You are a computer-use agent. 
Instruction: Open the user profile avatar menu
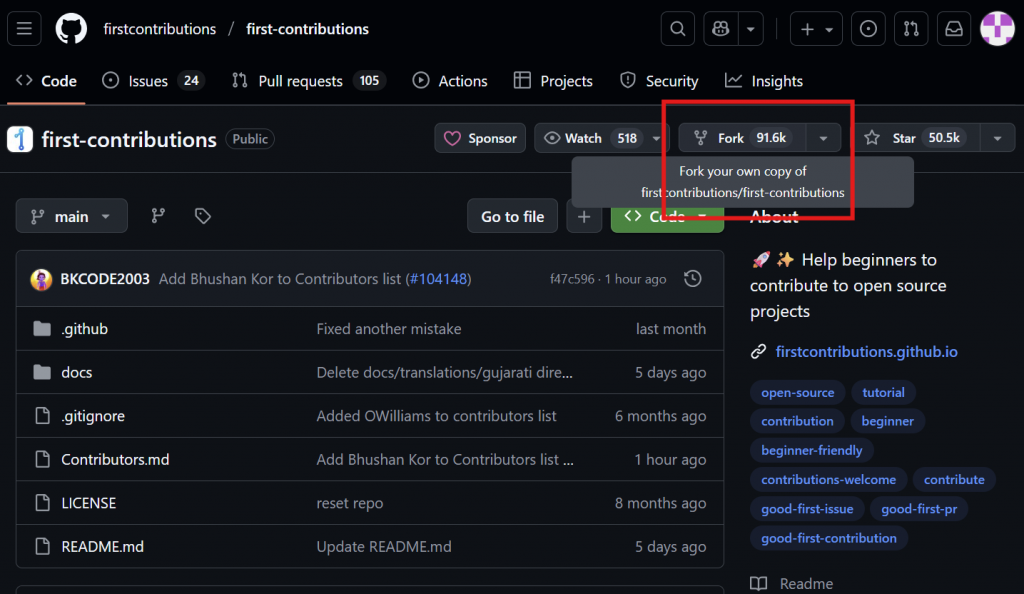click(x=997, y=29)
